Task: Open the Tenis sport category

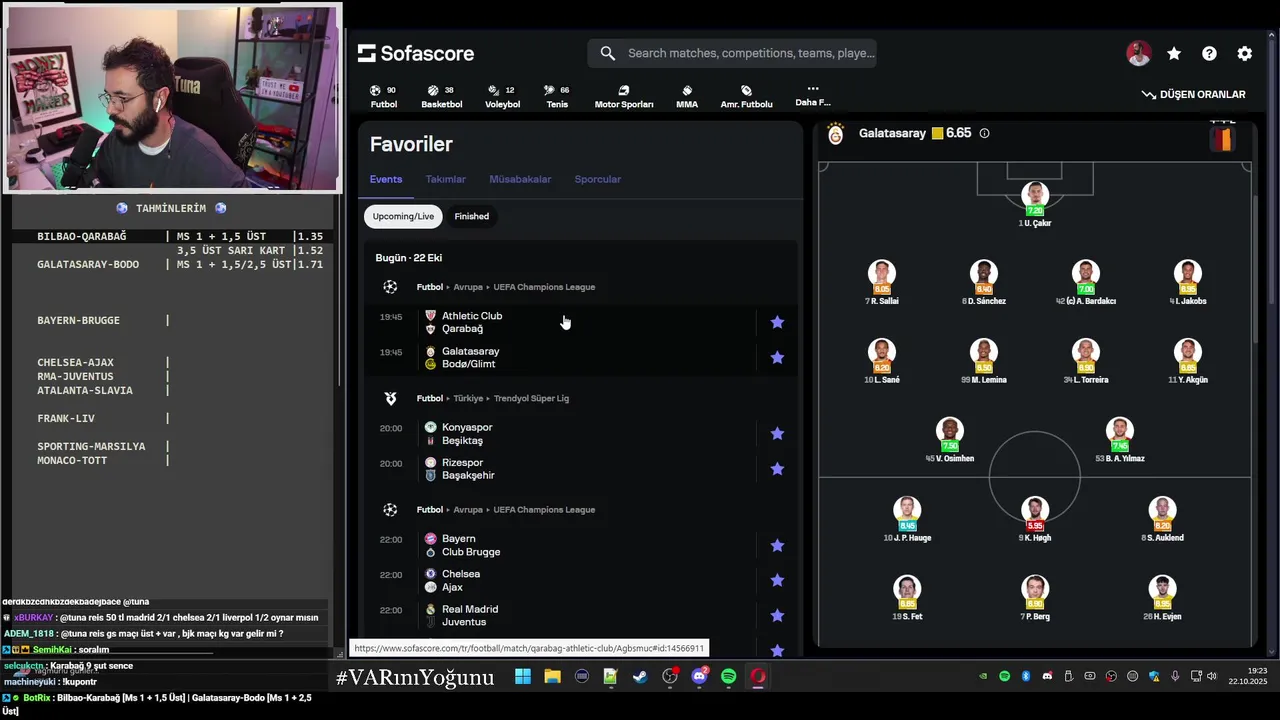Action: [x=557, y=96]
